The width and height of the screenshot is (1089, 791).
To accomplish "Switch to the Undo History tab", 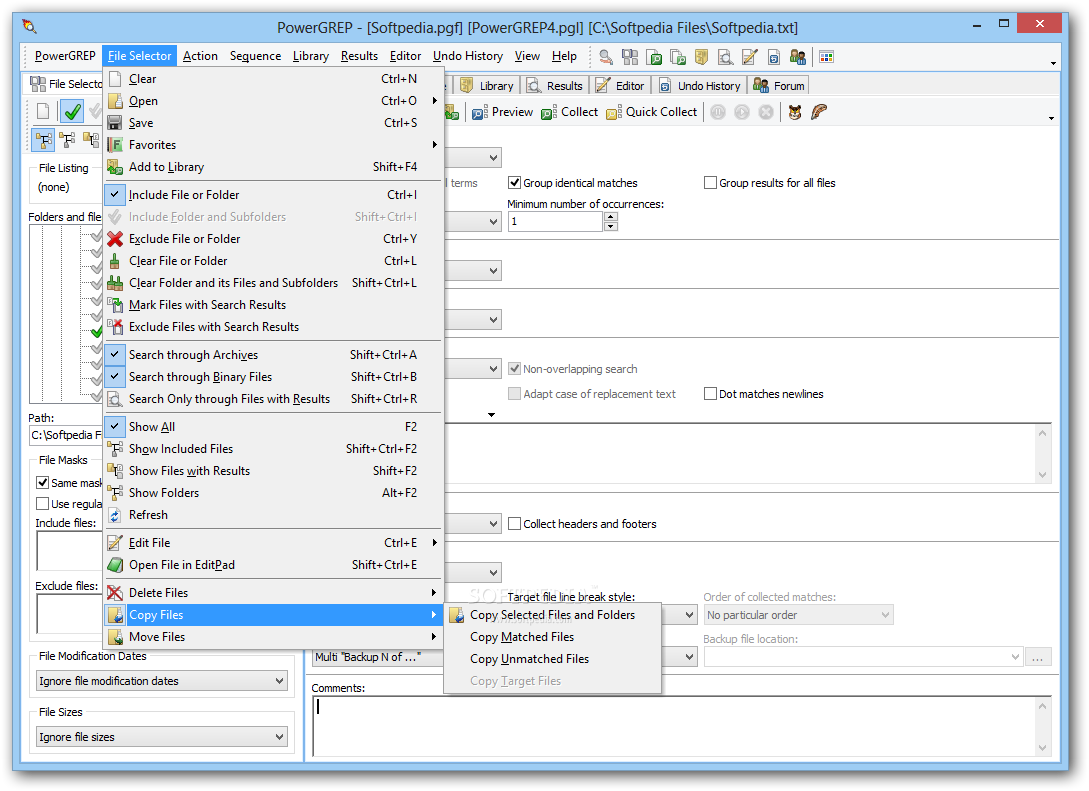I will point(701,85).
